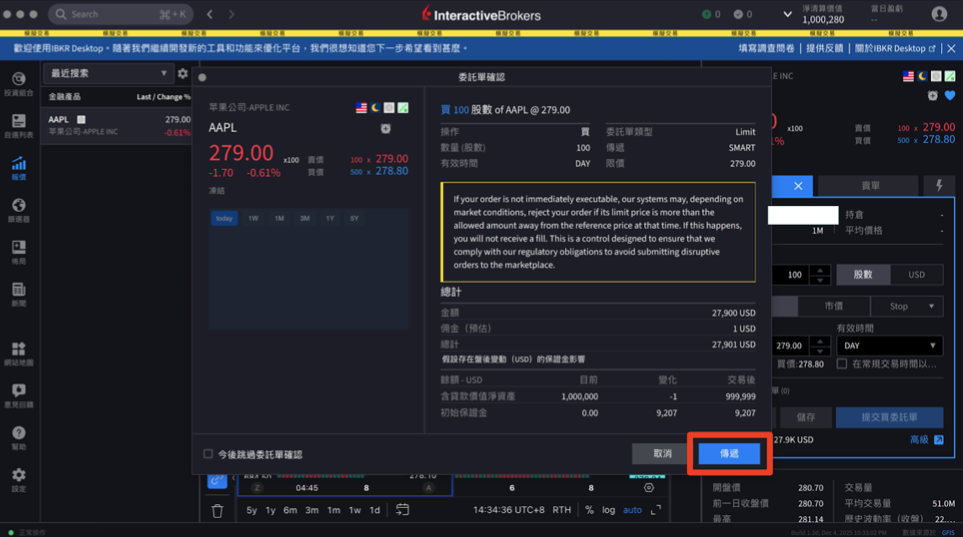This screenshot has height=537, width=963.
Task: Click the blue heart favorite icon
Action: pos(950,96)
